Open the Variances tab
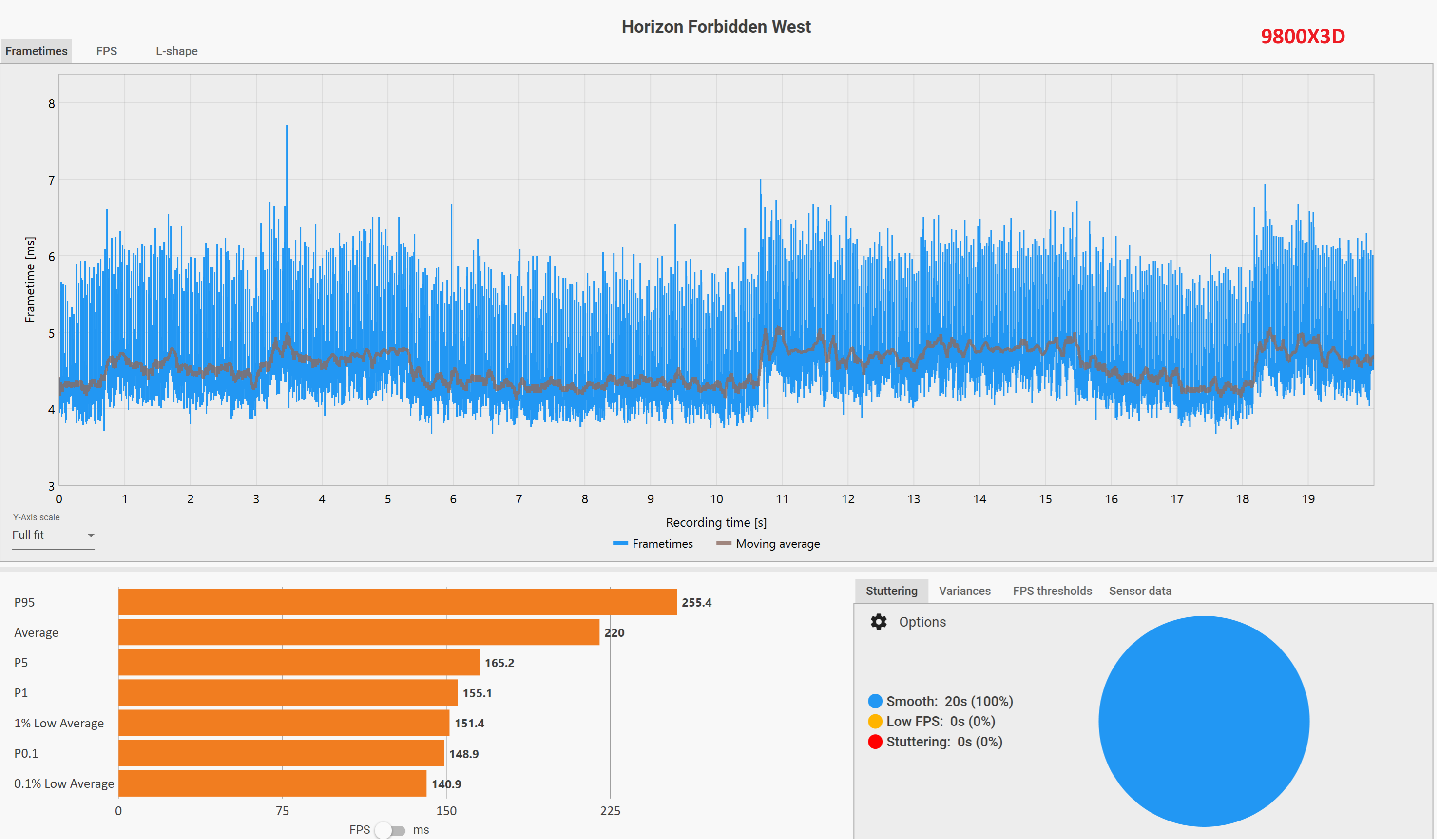The image size is (1440, 840). (964, 591)
